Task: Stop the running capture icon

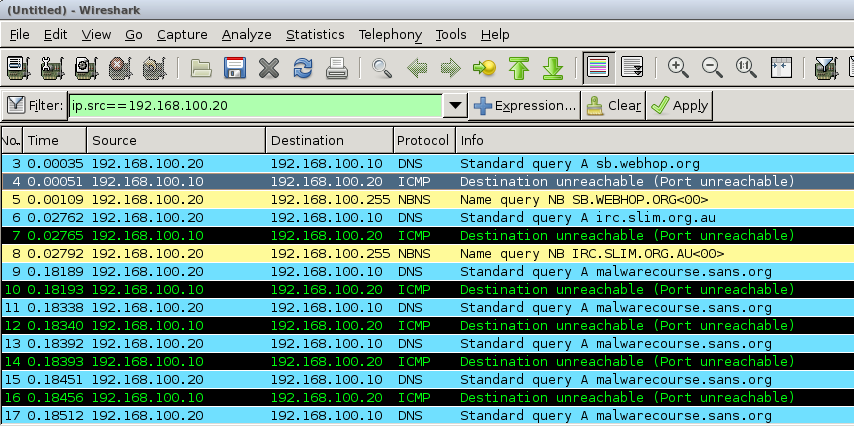Action: [x=120, y=68]
